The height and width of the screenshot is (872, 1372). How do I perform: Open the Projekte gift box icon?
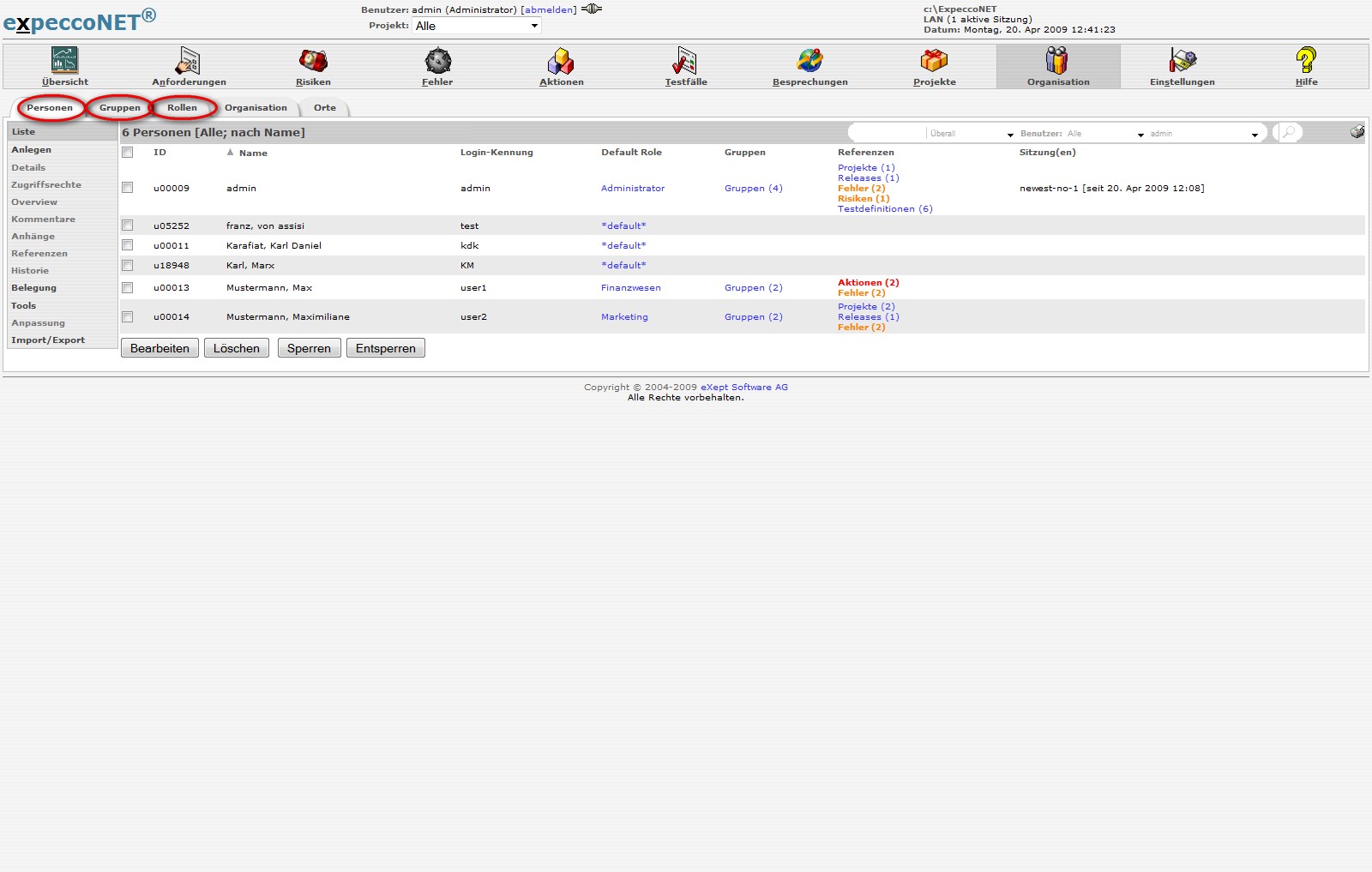click(934, 61)
